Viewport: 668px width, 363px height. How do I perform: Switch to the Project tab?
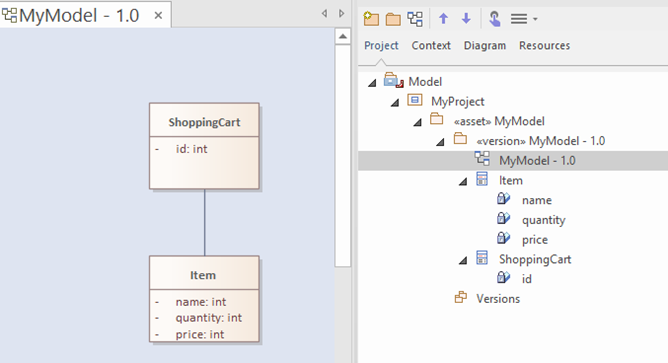coord(381,46)
